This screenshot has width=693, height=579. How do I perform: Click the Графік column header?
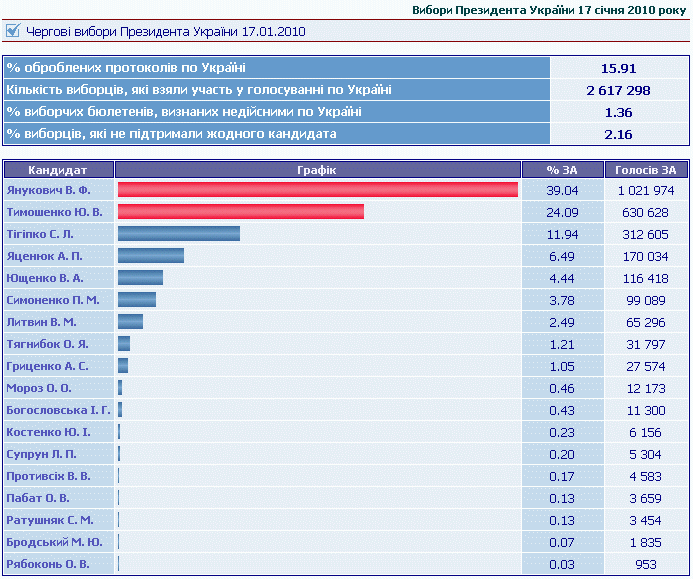click(317, 170)
